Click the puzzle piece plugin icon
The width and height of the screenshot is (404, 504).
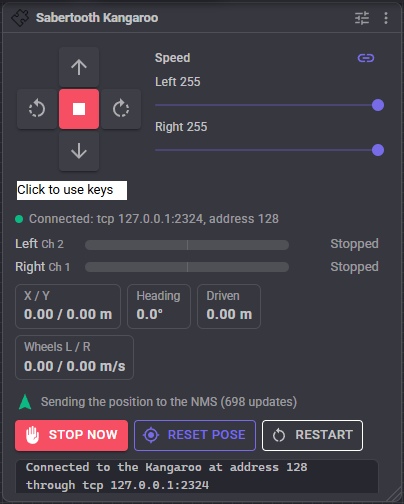pyautogui.click(x=20, y=18)
